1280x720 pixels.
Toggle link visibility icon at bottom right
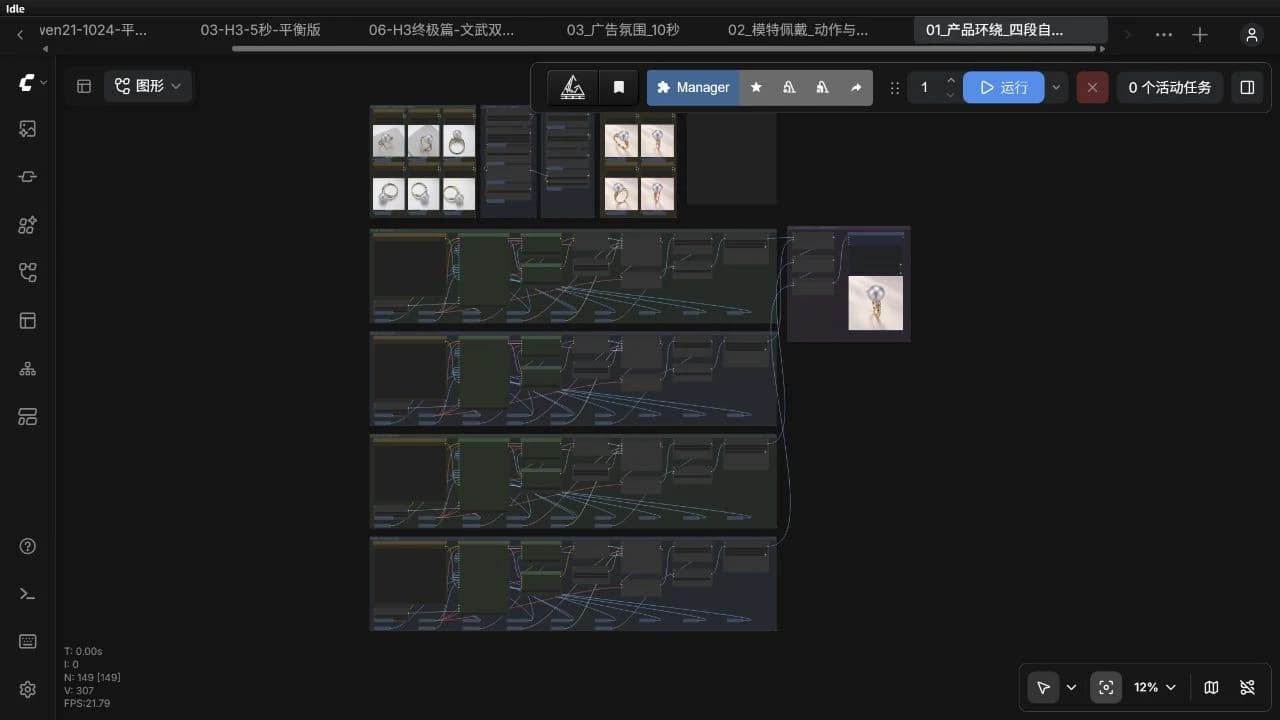(1247, 687)
